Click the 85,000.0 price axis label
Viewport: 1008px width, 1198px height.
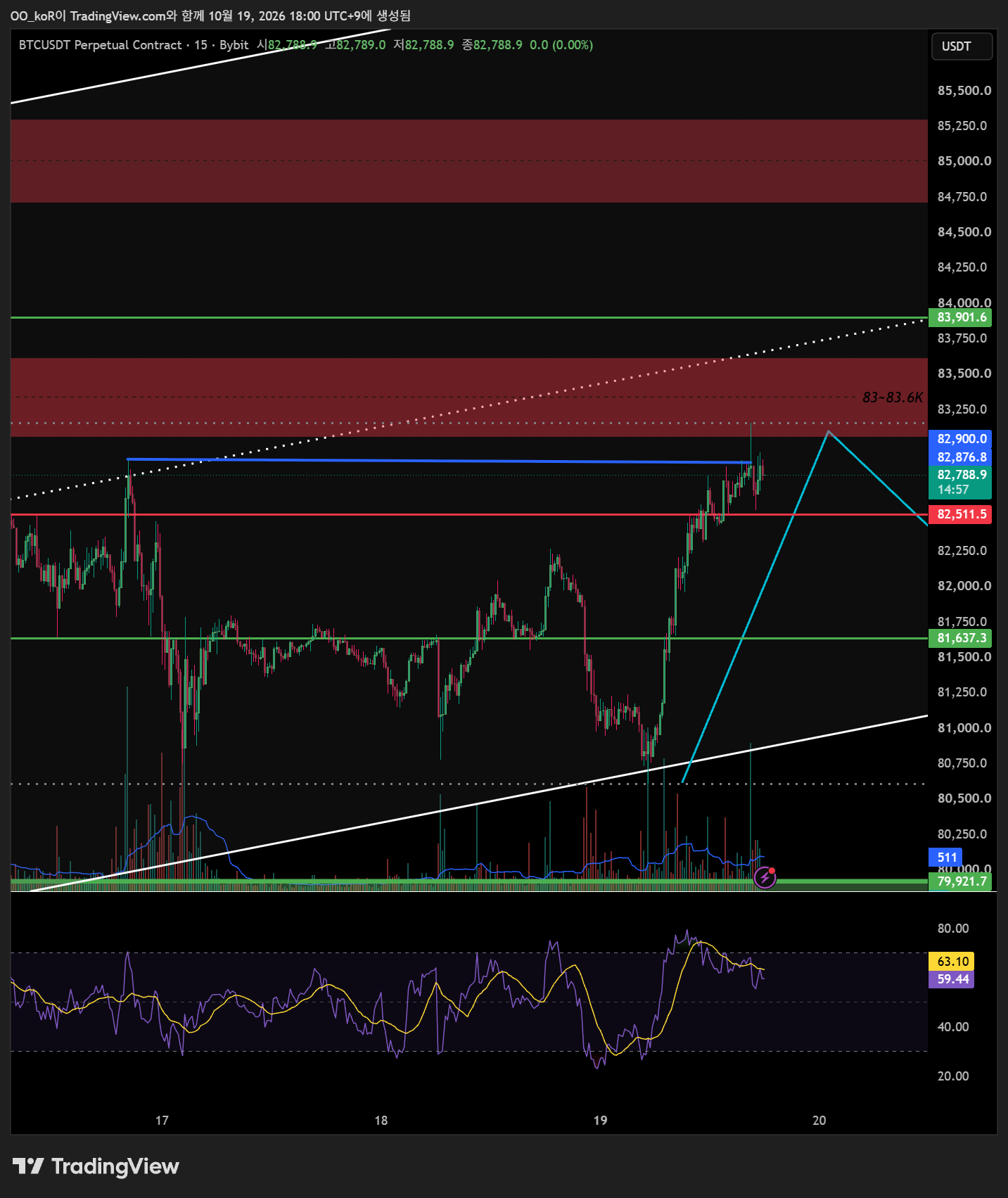964,161
